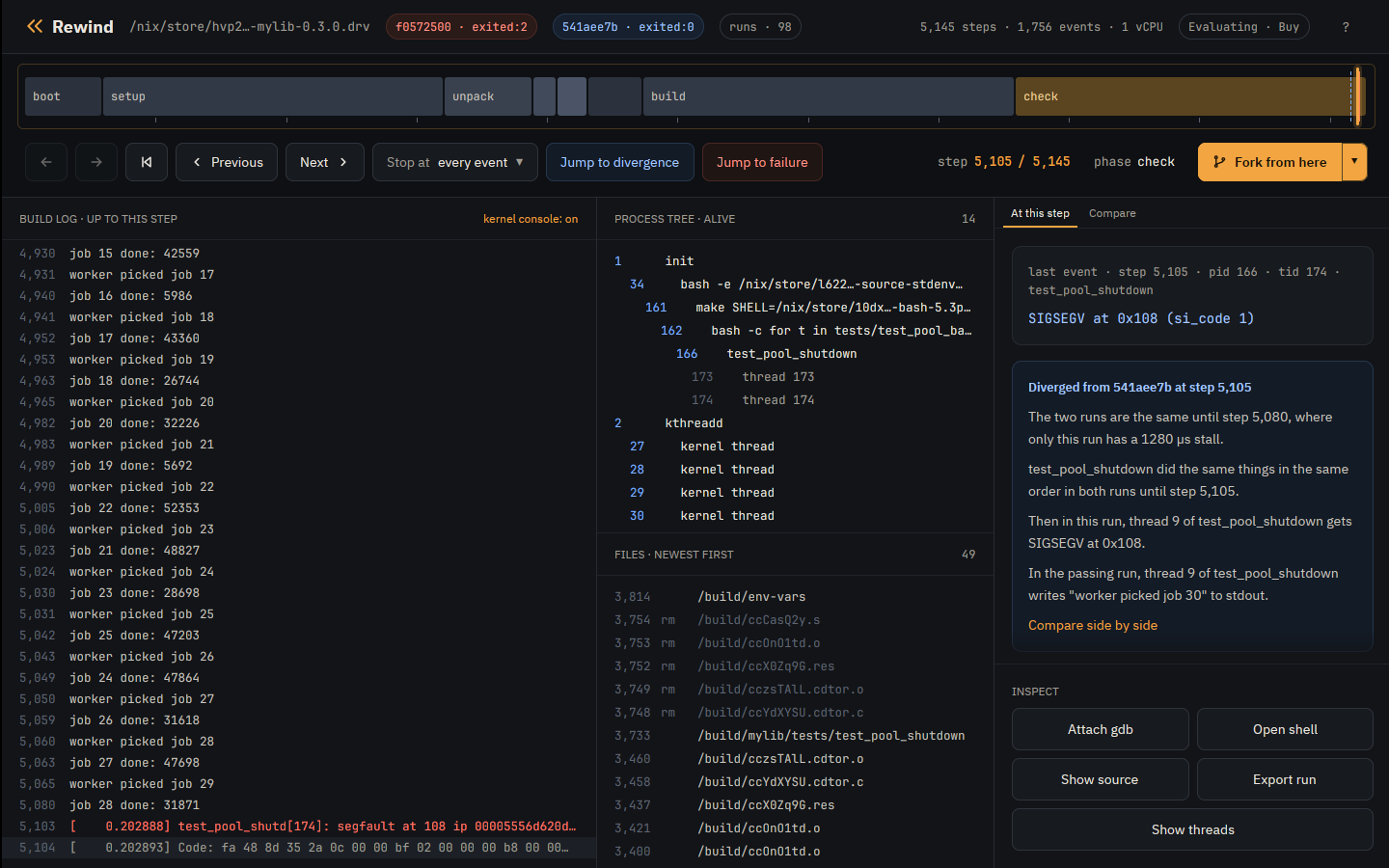The height and width of the screenshot is (868, 1389).
Task: Toggle the kernel console on switch
Action: point(531,219)
